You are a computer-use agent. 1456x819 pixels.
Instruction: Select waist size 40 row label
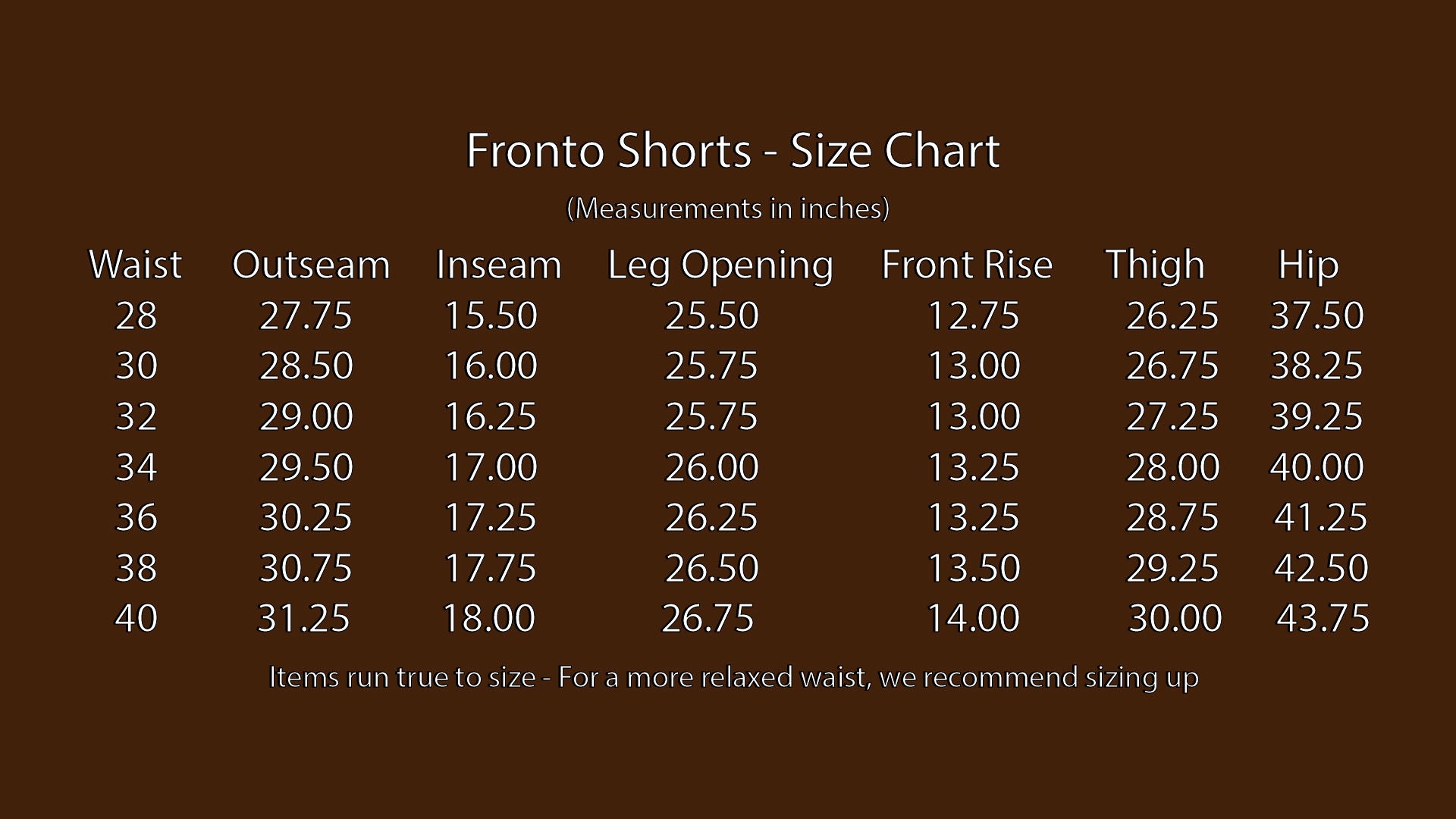[136, 618]
